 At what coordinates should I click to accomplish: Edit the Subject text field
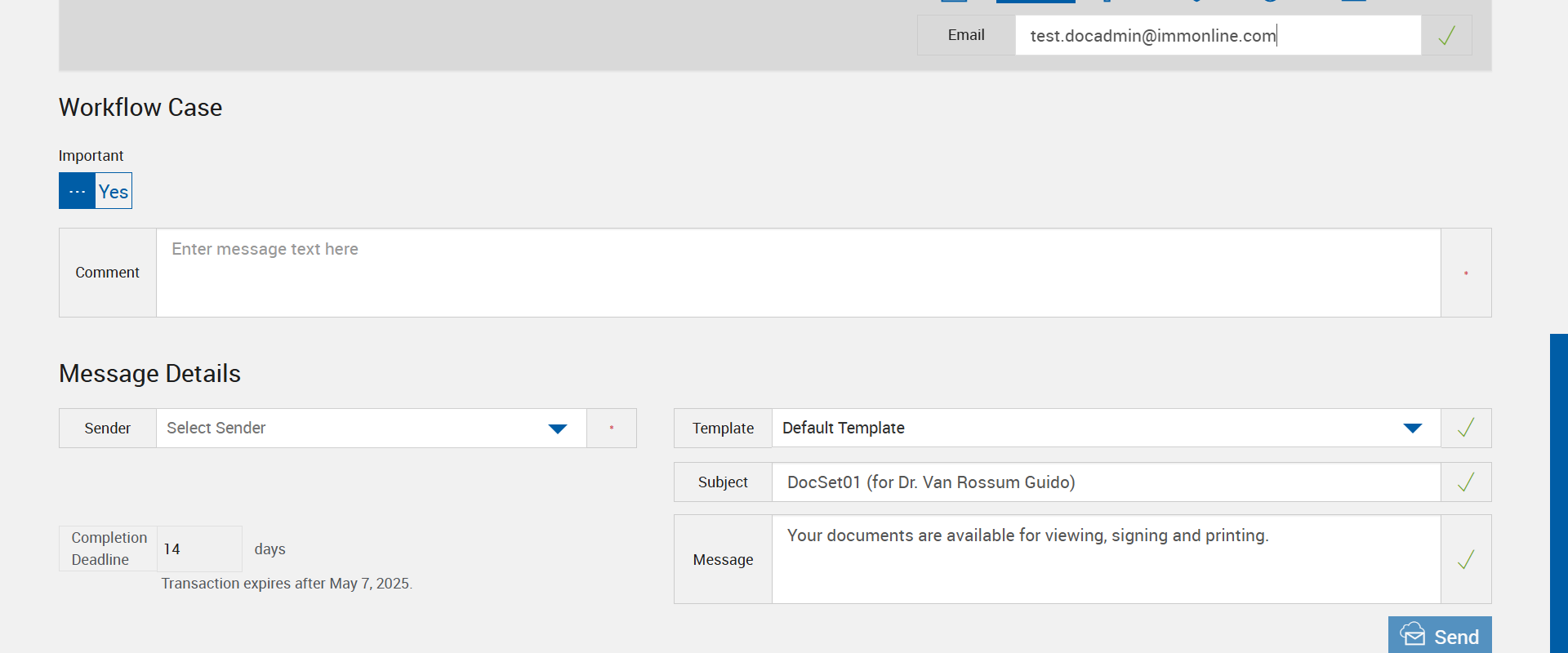coord(1106,482)
